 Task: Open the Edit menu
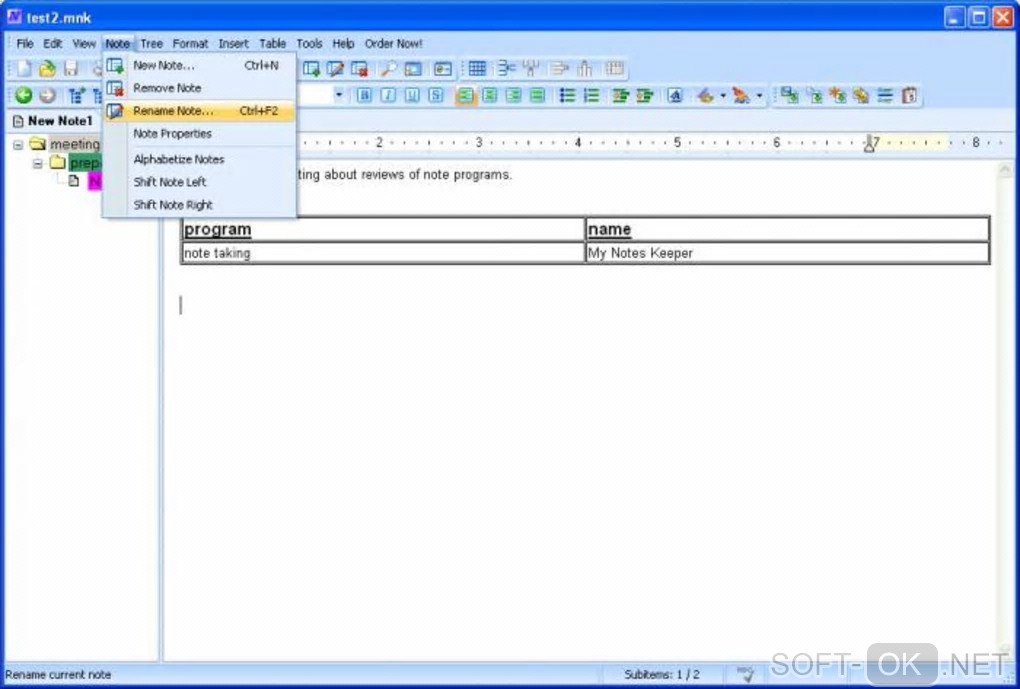point(53,44)
